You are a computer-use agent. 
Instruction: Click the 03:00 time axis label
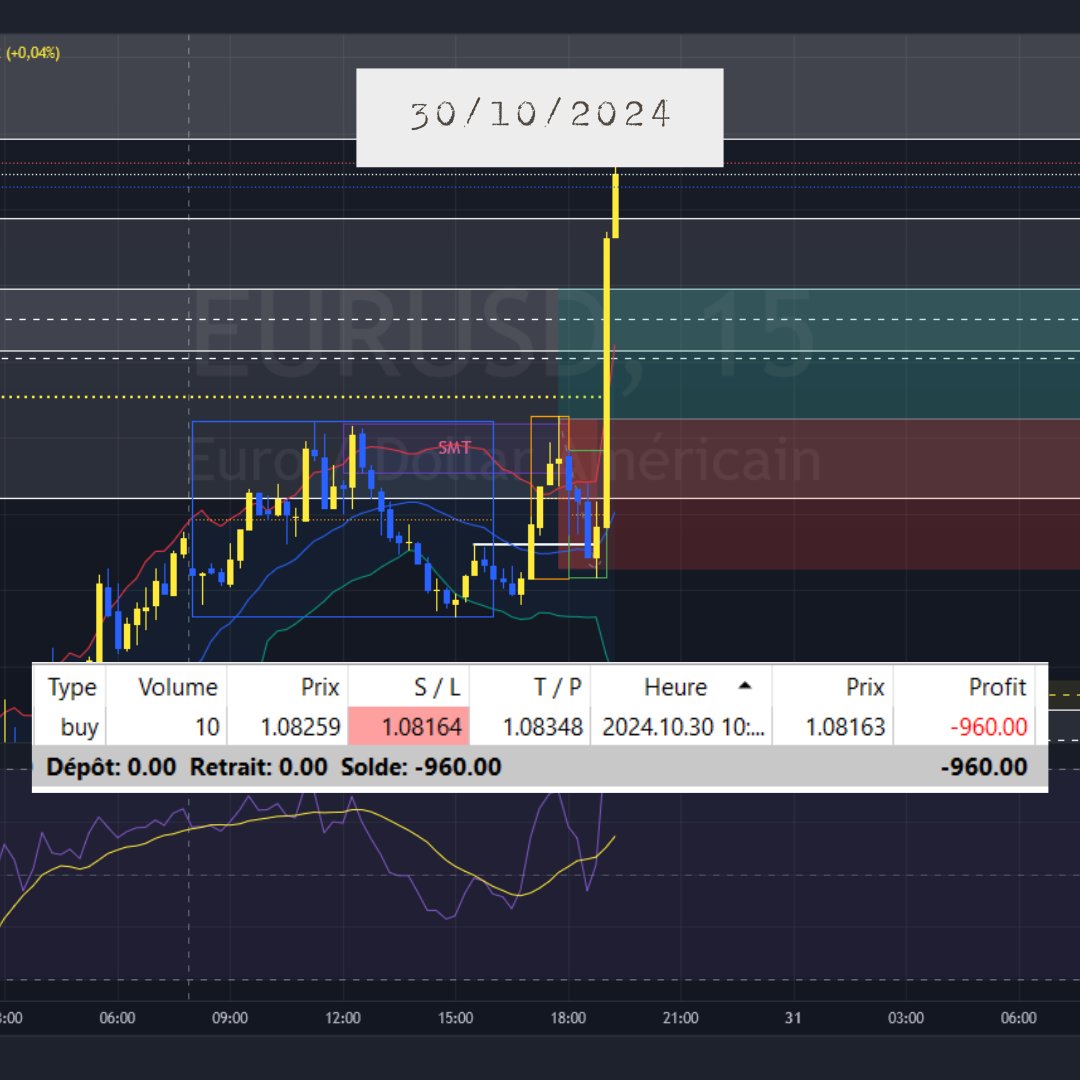pyautogui.click(x=906, y=1017)
